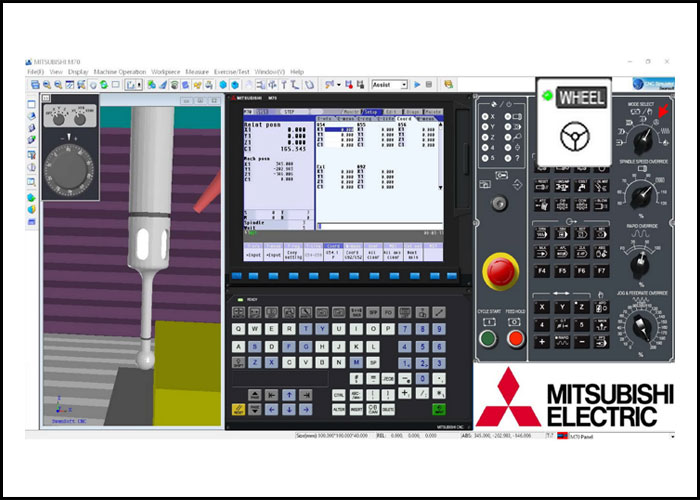
Task: Toggle the 4 axis indicator lamp
Action: coord(485,147)
